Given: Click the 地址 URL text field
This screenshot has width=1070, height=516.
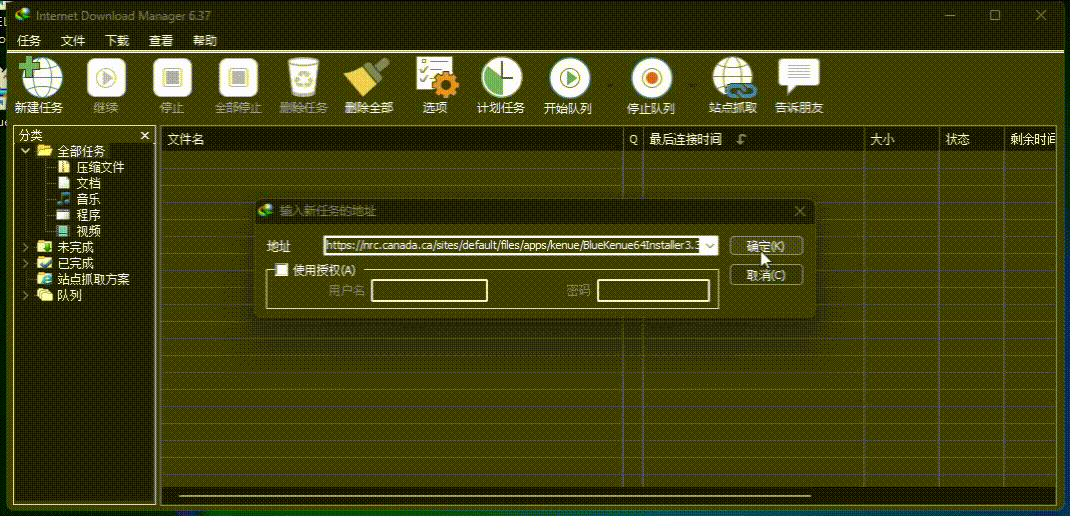Looking at the screenshot, I should coord(512,245).
